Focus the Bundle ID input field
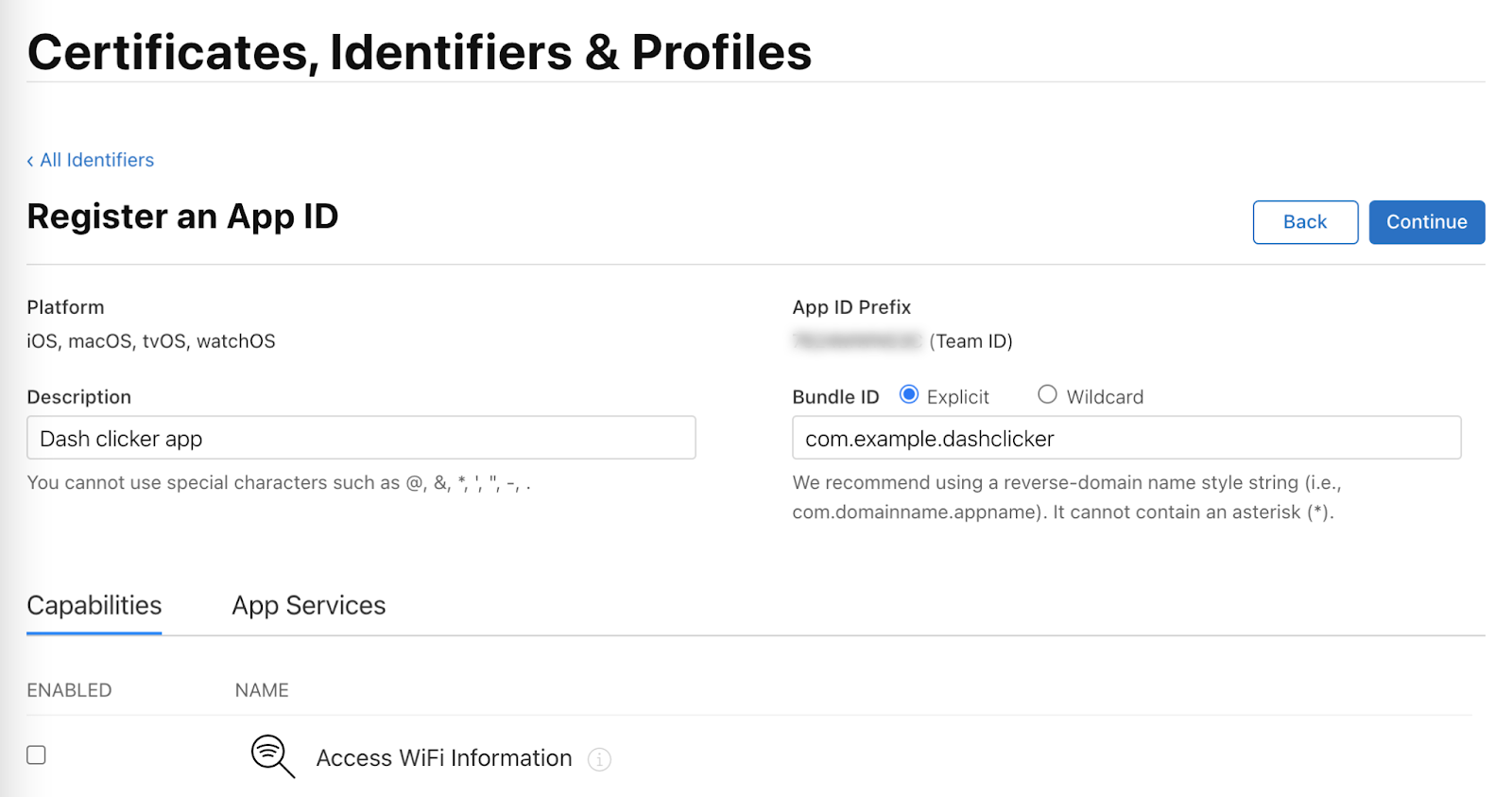The width and height of the screenshot is (1512, 797). [1126, 439]
